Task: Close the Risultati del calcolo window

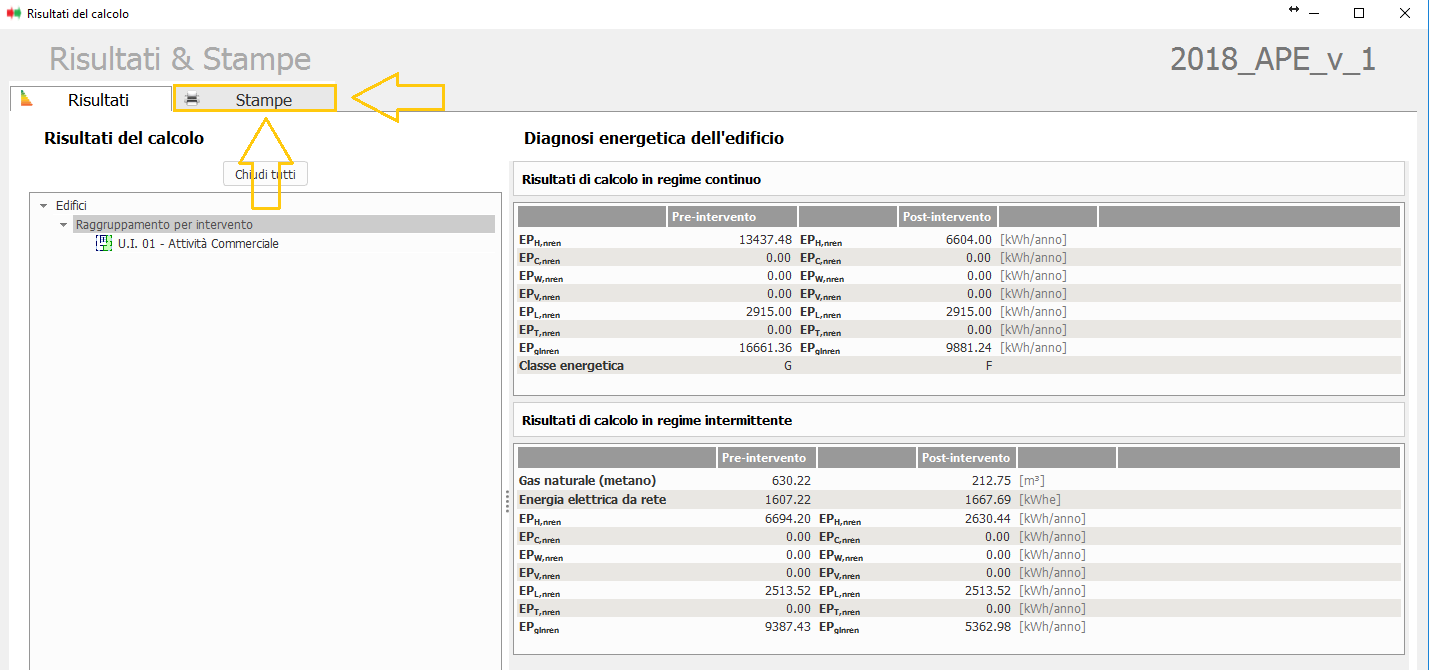Action: click(1404, 14)
